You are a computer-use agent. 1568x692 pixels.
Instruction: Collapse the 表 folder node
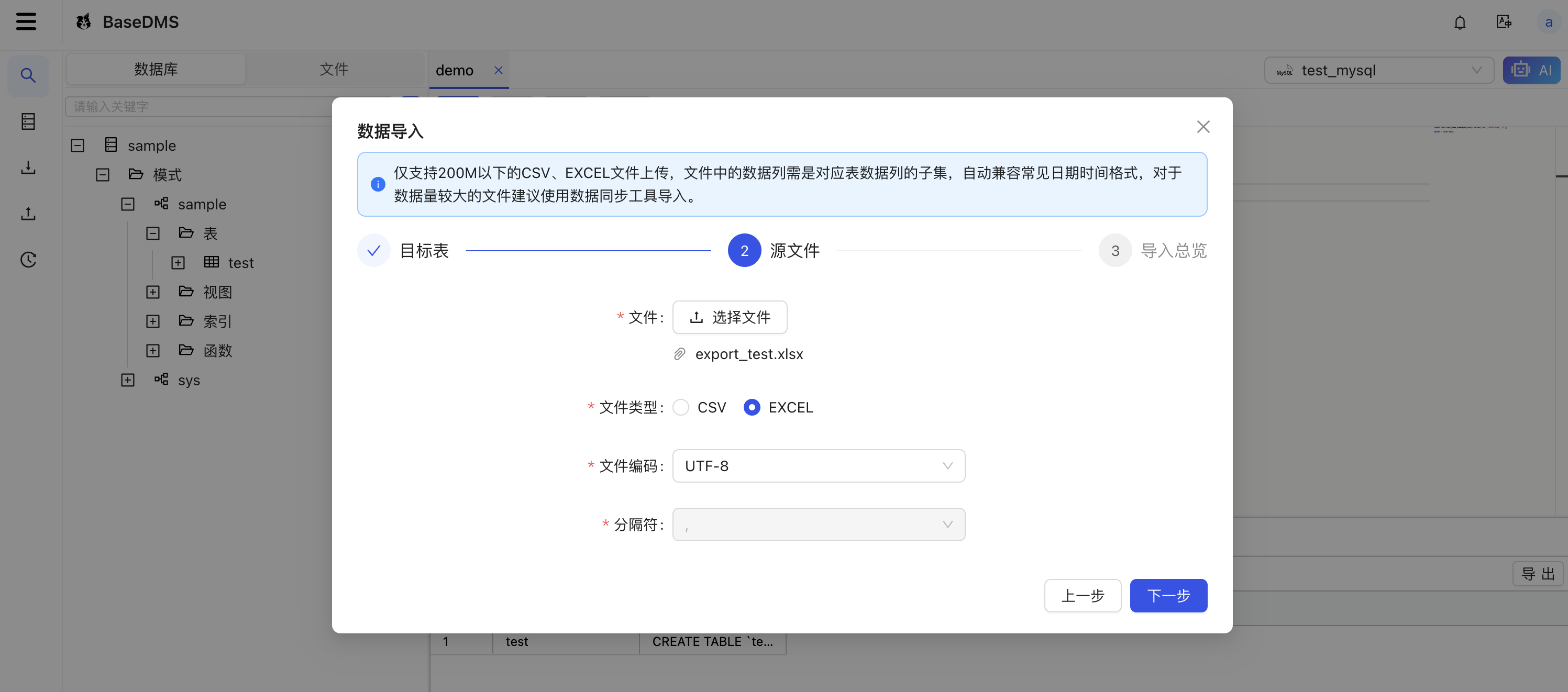153,233
